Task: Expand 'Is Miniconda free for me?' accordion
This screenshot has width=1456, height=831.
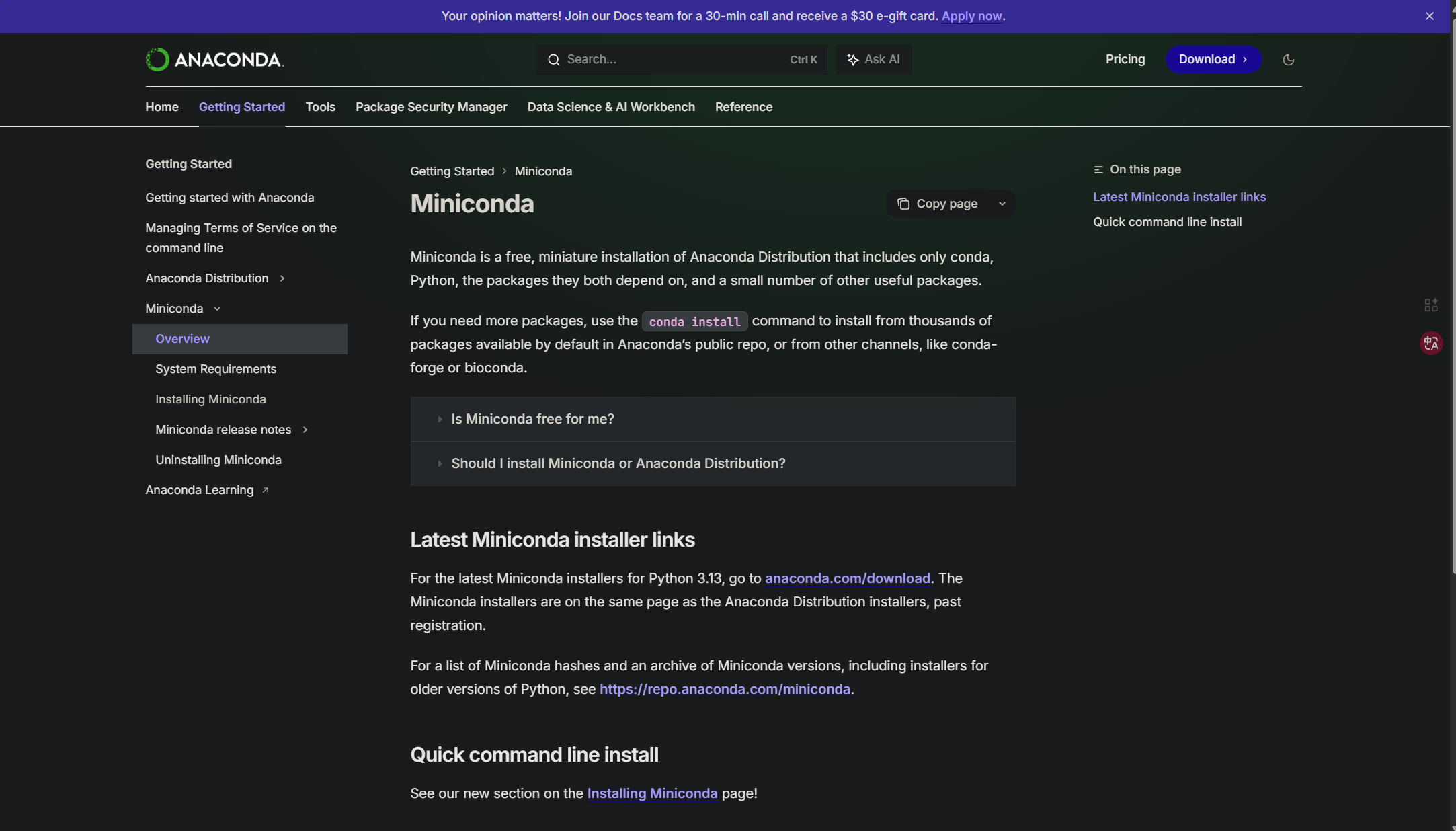Action: coord(713,419)
